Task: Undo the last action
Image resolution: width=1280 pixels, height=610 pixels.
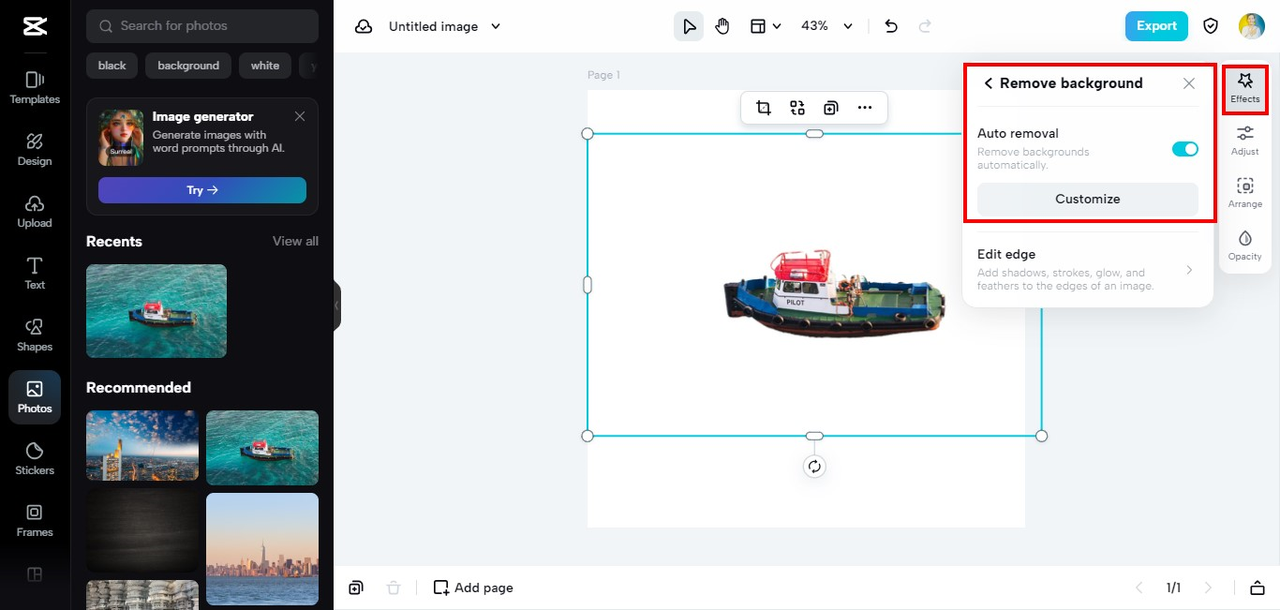Action: 892,26
